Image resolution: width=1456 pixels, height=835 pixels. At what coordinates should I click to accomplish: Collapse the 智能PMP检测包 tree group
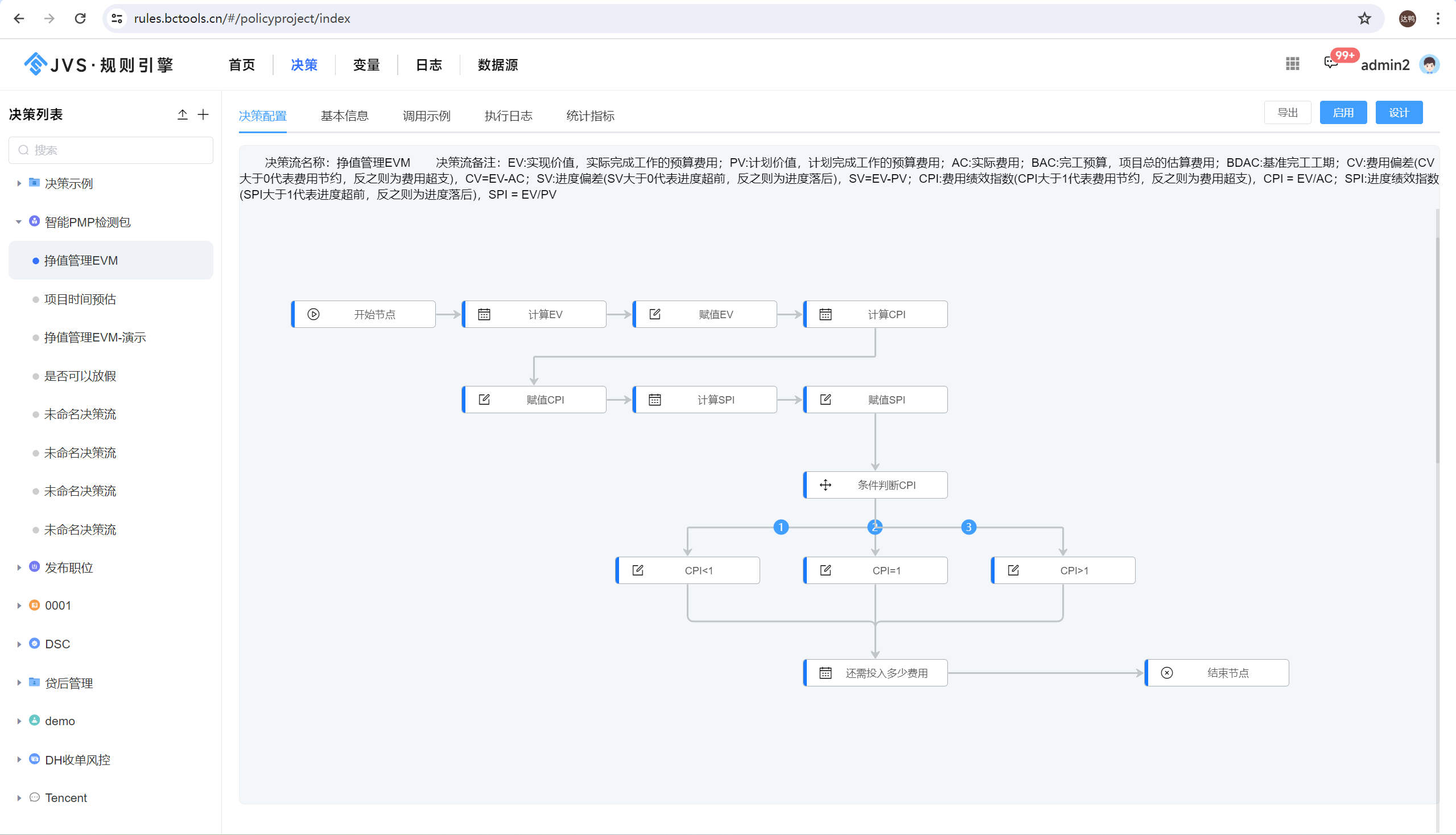pyautogui.click(x=19, y=222)
